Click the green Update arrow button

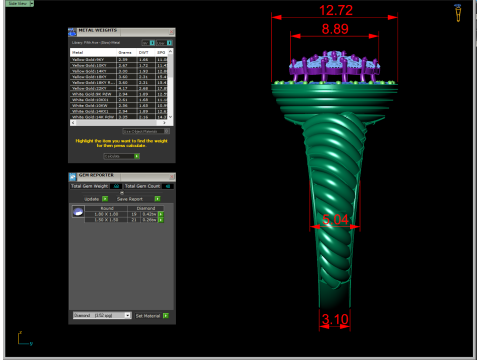[x=105, y=199]
